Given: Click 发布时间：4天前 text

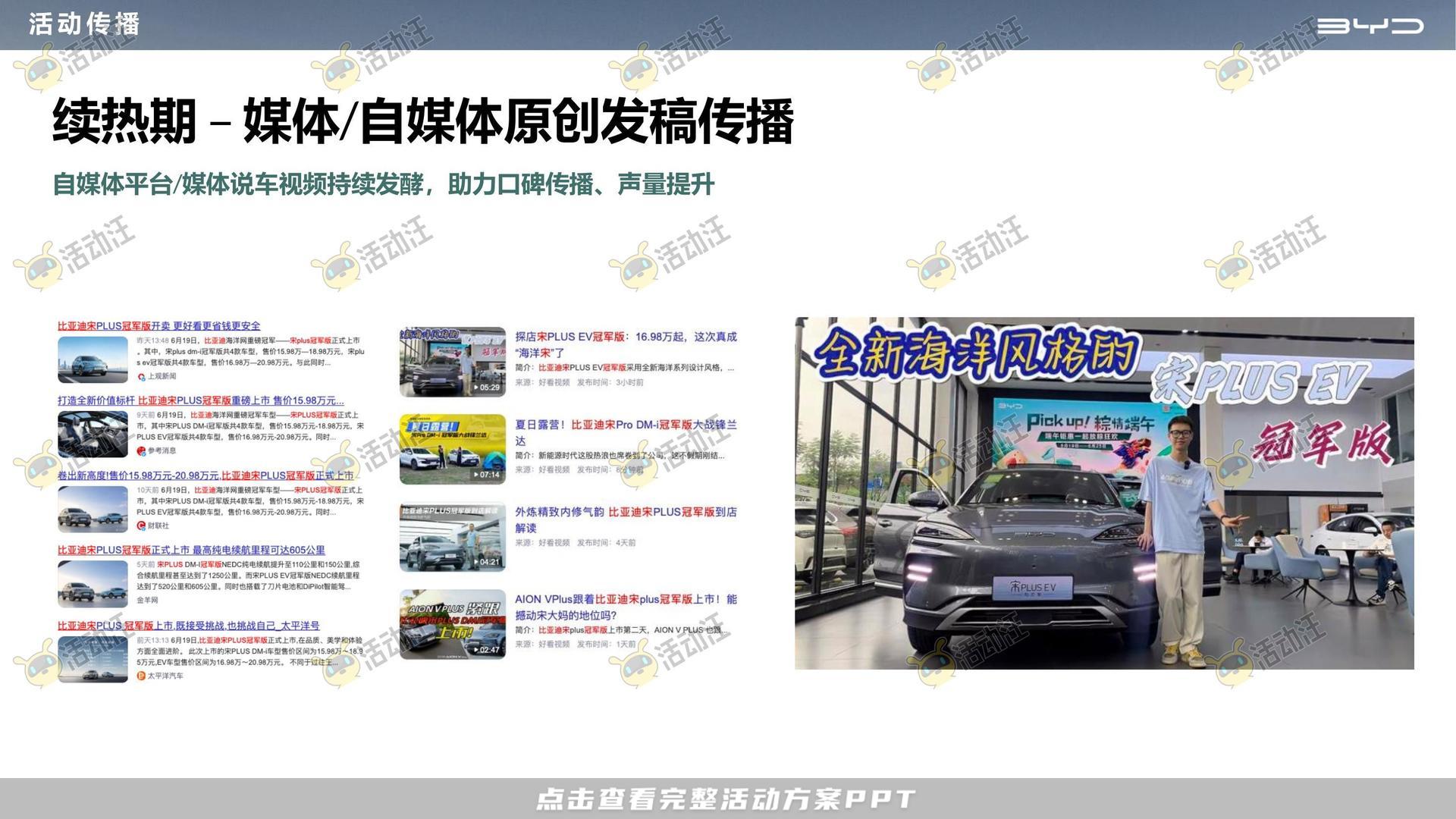Looking at the screenshot, I should (x=607, y=543).
